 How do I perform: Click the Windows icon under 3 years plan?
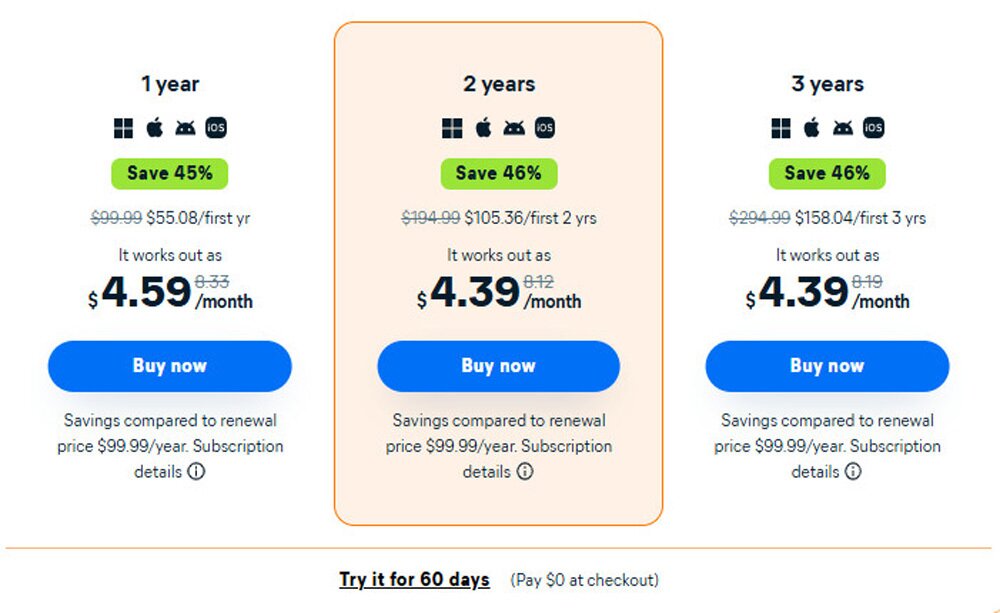click(x=781, y=128)
